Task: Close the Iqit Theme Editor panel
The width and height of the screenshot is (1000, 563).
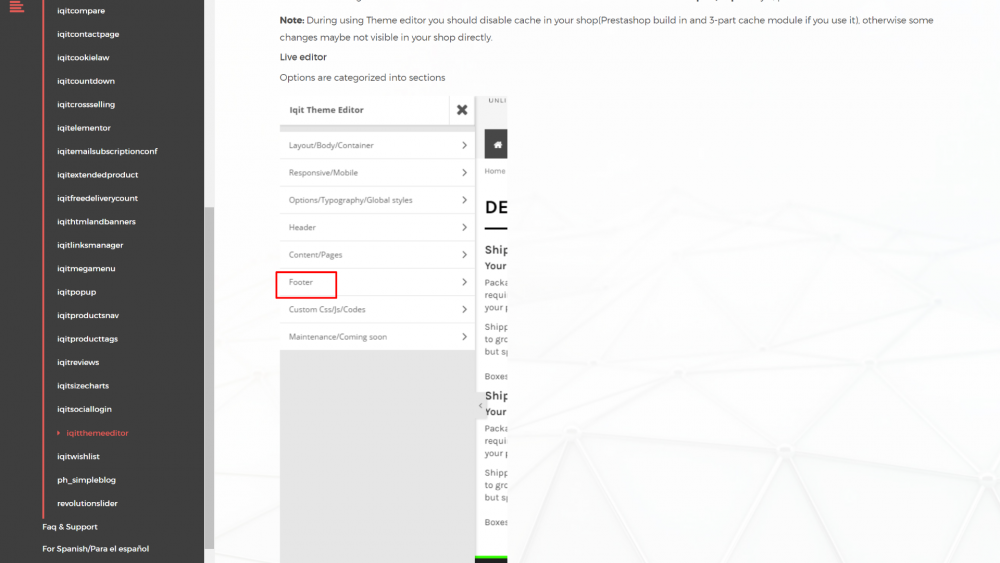Action: pyautogui.click(x=462, y=110)
